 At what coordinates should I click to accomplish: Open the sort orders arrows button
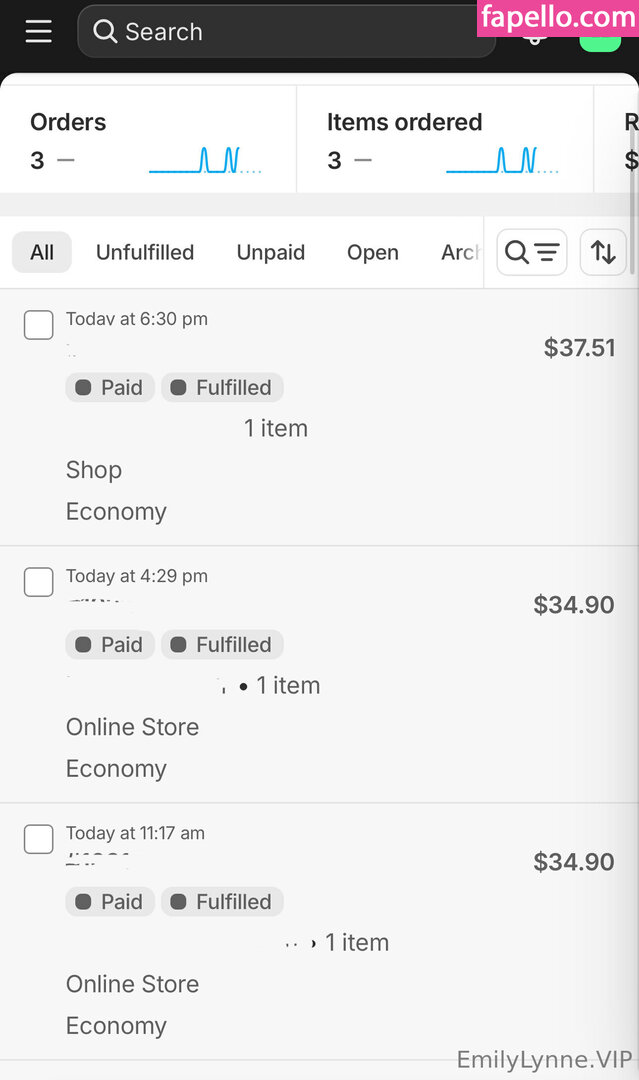pyautogui.click(x=603, y=252)
